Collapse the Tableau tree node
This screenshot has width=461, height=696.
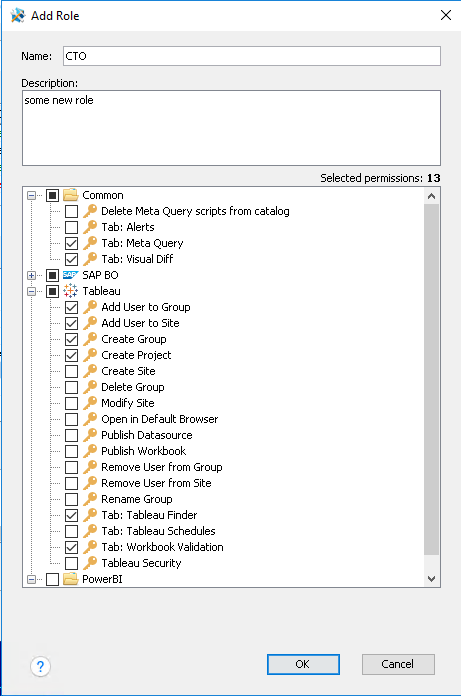[32, 291]
